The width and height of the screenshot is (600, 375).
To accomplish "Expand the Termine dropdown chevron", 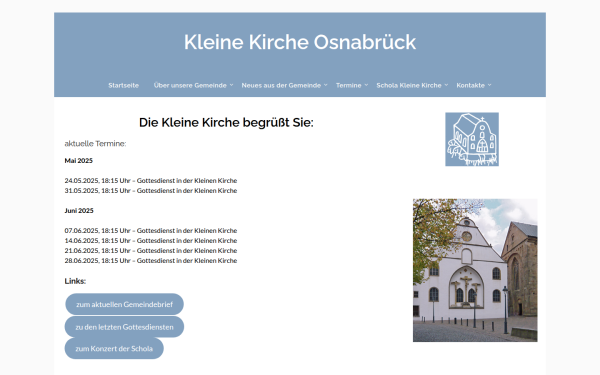I will click(366, 85).
